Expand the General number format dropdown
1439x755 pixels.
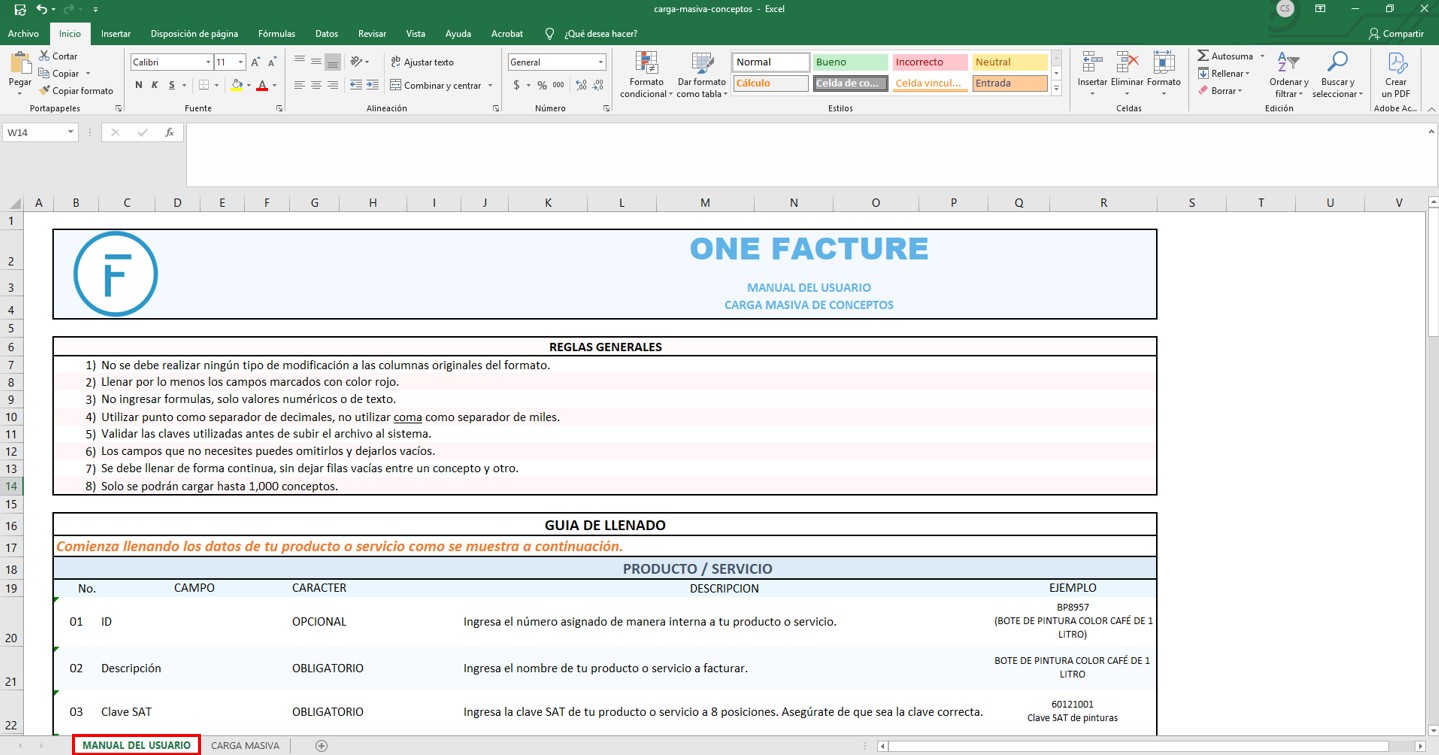(600, 62)
